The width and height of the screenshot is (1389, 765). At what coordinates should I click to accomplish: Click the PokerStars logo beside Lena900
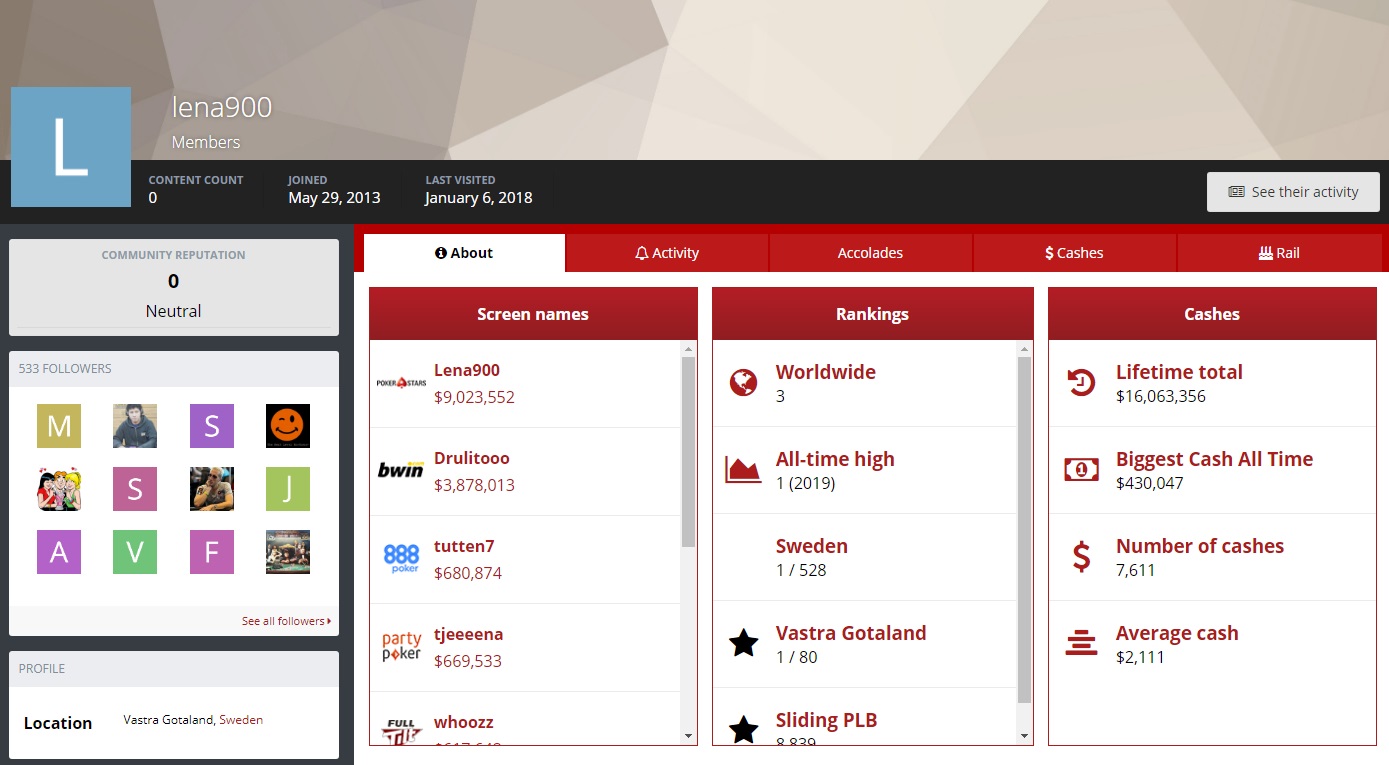(401, 383)
